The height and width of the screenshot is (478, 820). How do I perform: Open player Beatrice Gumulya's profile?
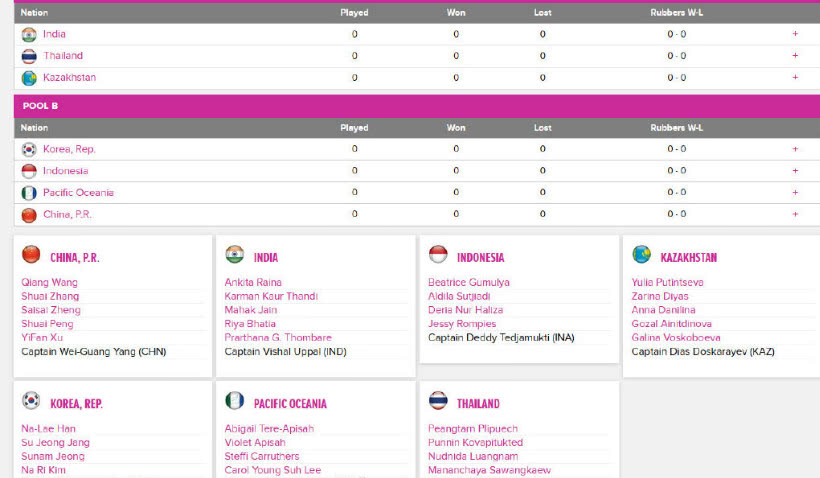tap(469, 282)
